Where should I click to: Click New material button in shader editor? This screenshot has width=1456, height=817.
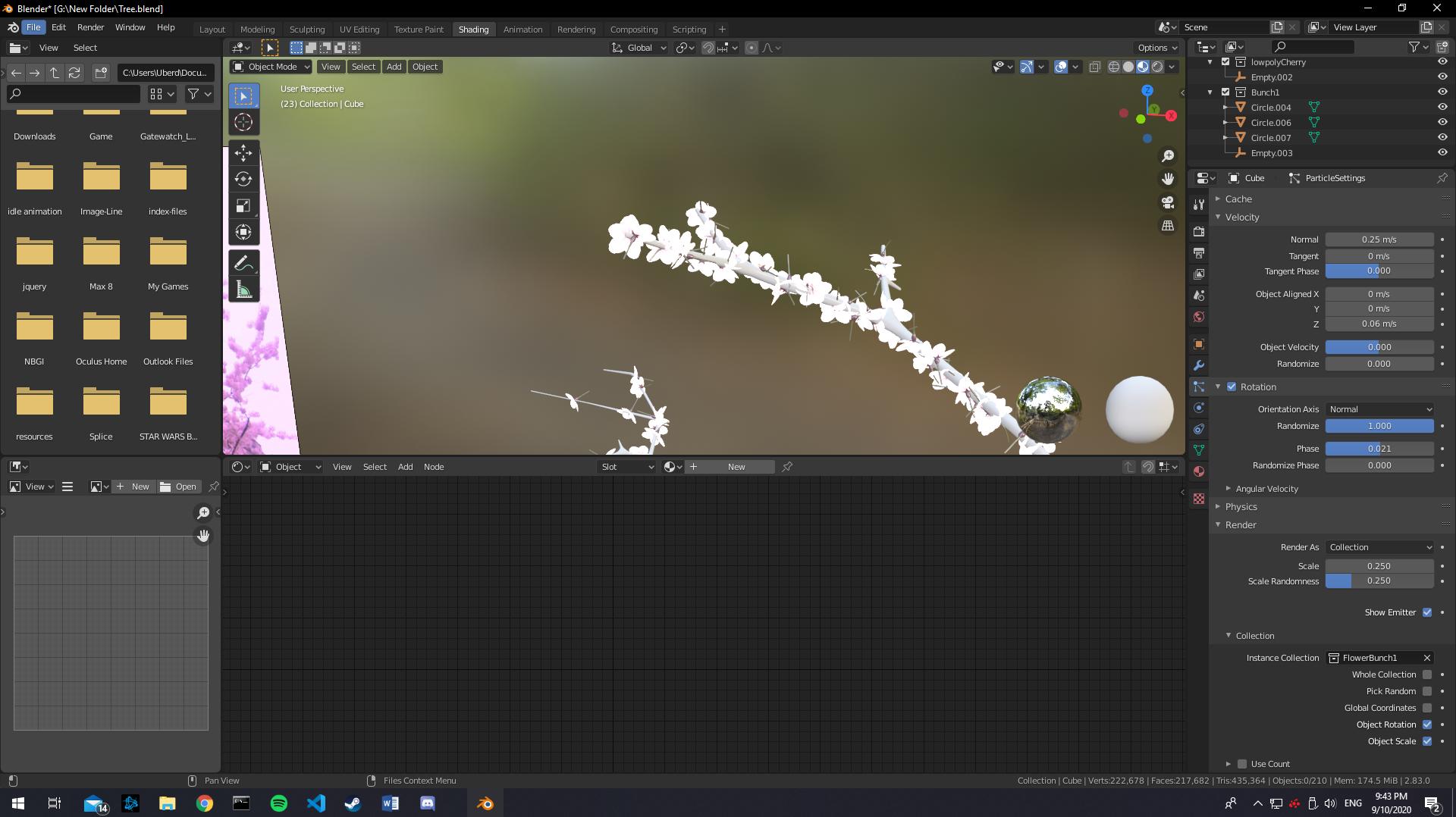point(730,467)
